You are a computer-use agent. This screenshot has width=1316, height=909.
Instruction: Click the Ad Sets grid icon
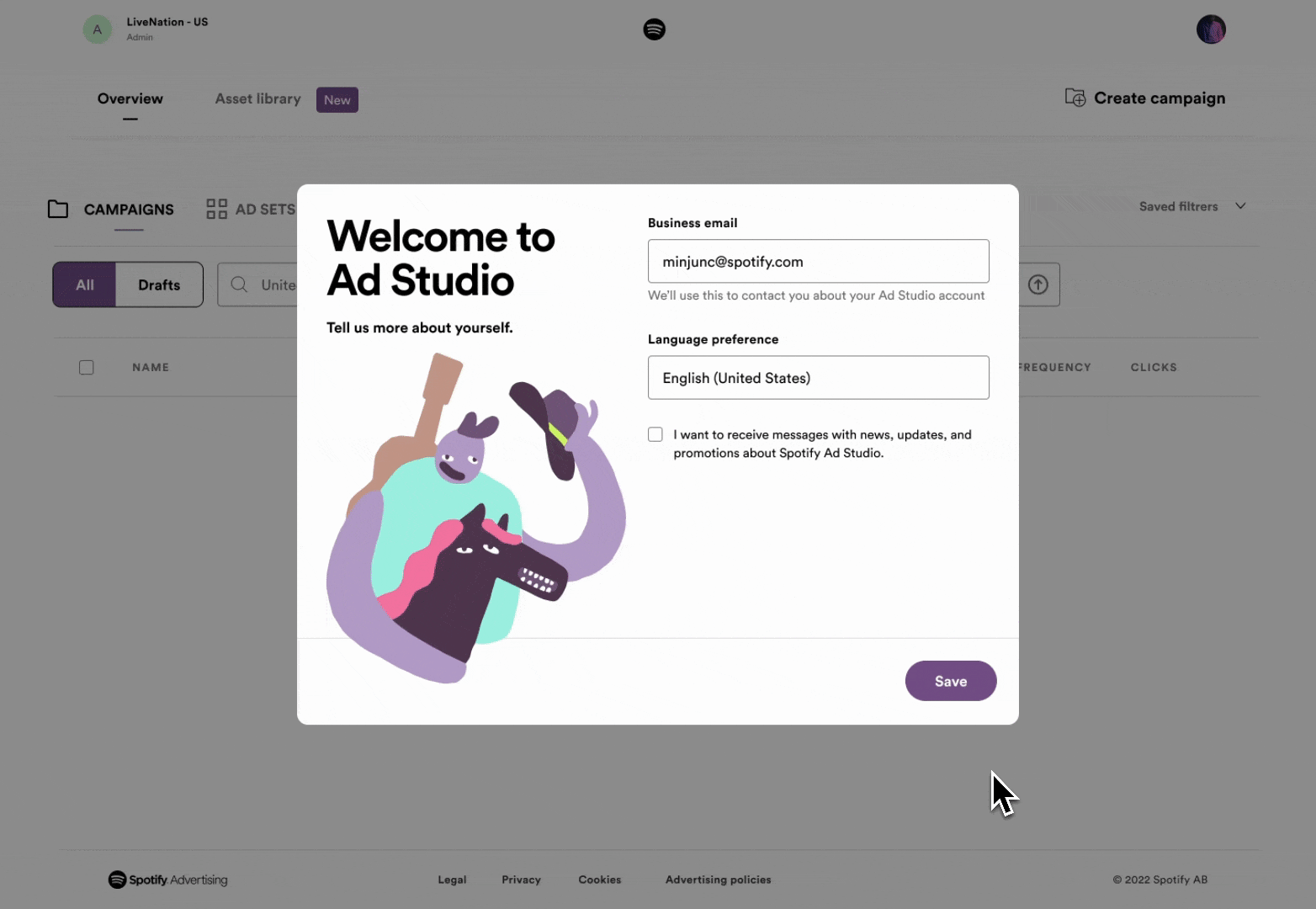pyautogui.click(x=217, y=209)
